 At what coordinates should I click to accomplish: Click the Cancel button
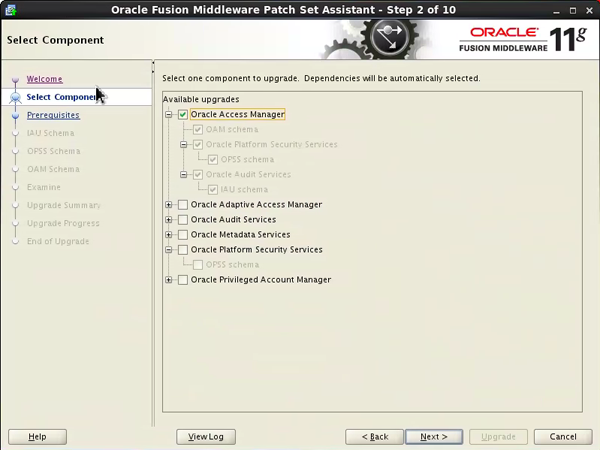pos(563,437)
